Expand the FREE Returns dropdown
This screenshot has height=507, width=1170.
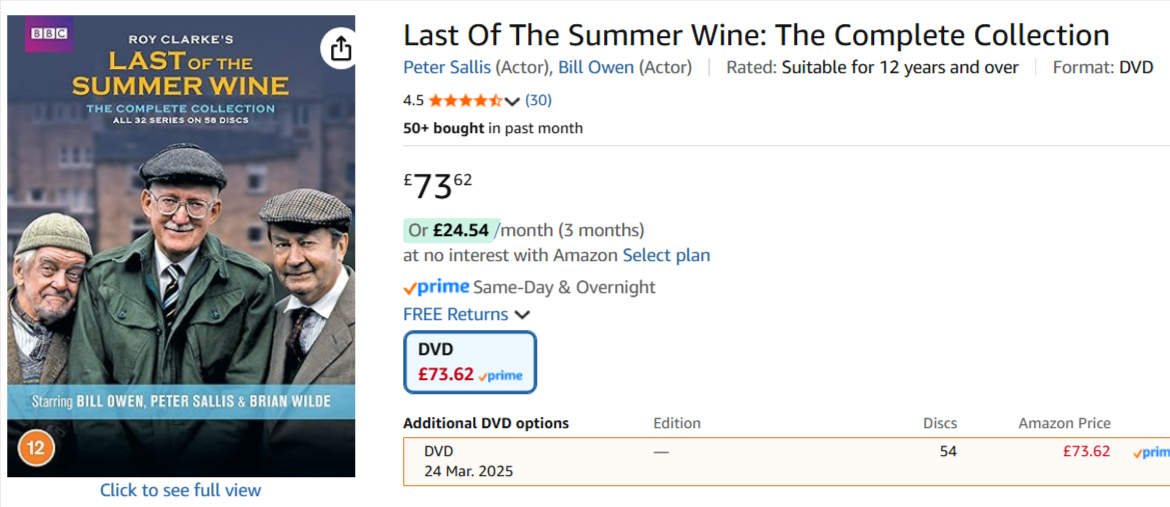(x=522, y=315)
